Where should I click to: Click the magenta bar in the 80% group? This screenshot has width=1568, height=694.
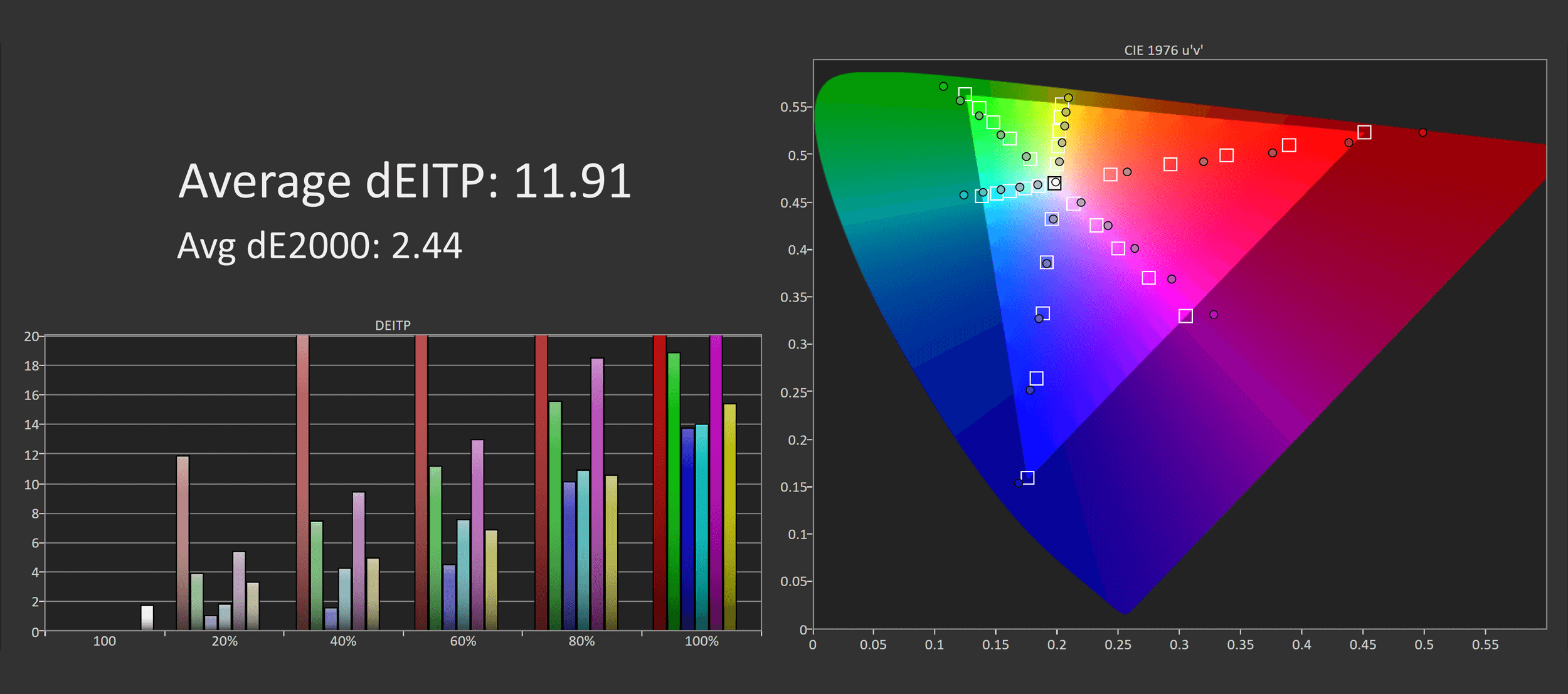[597, 494]
